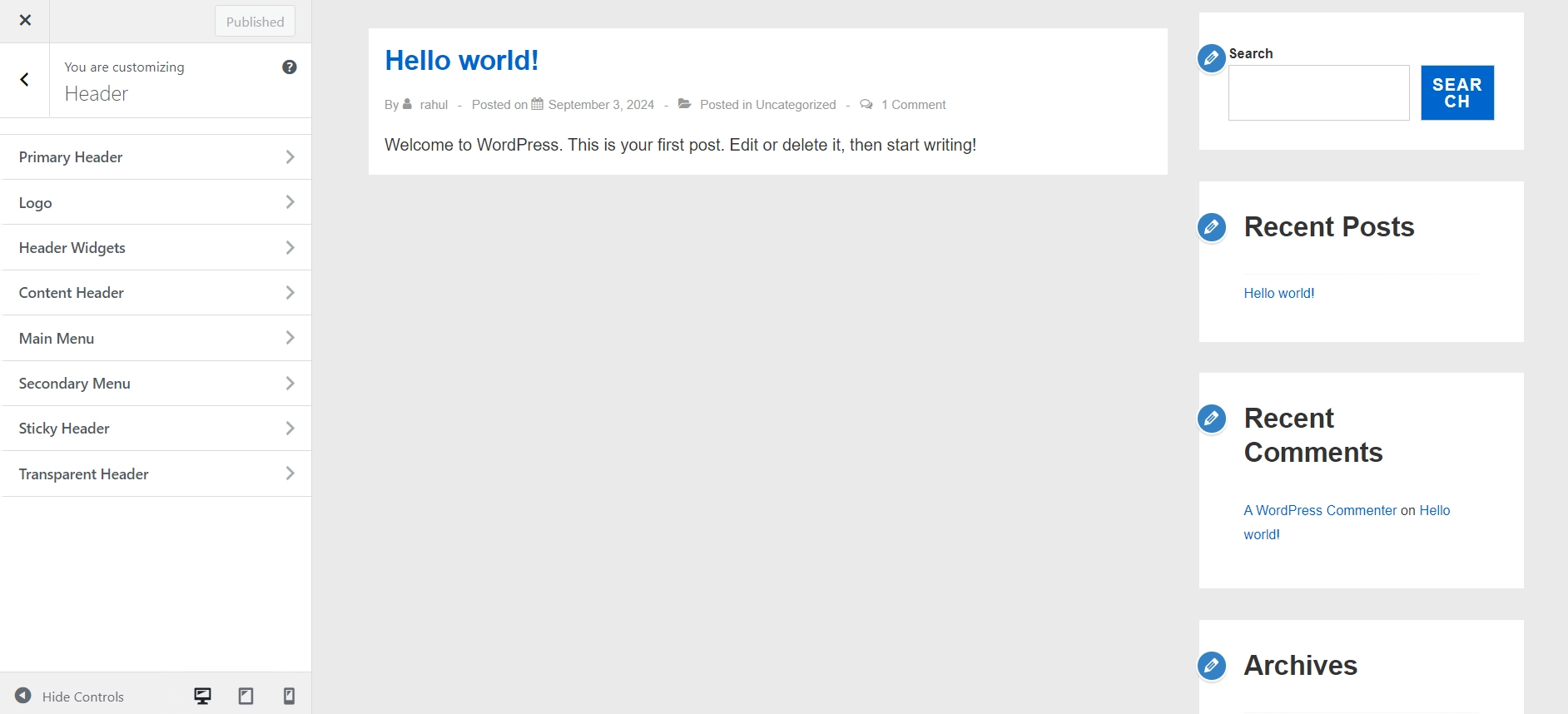Switch to tablet preview icon
The height and width of the screenshot is (714, 1568).
tap(246, 697)
